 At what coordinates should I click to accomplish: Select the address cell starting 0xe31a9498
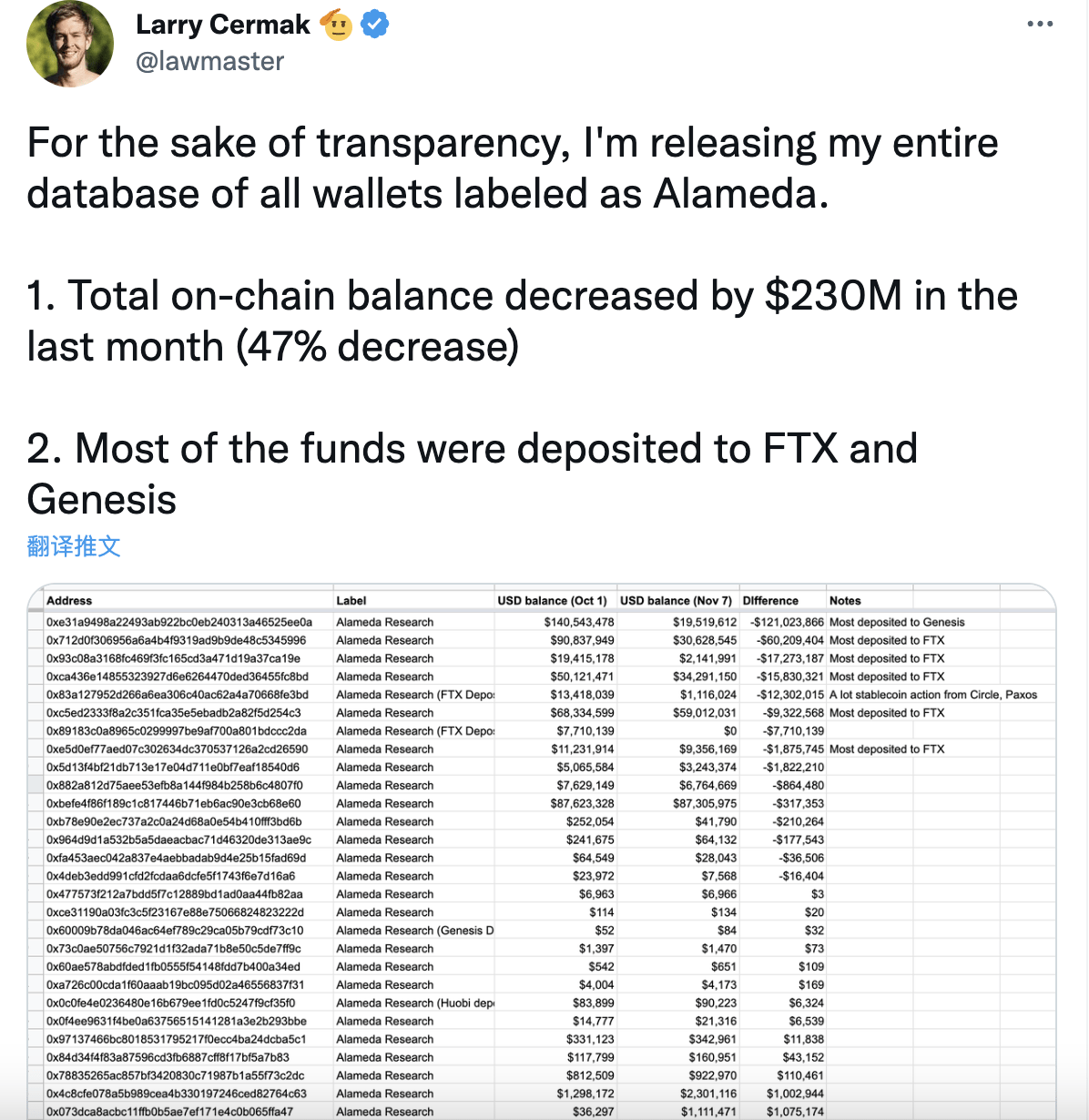click(x=179, y=622)
